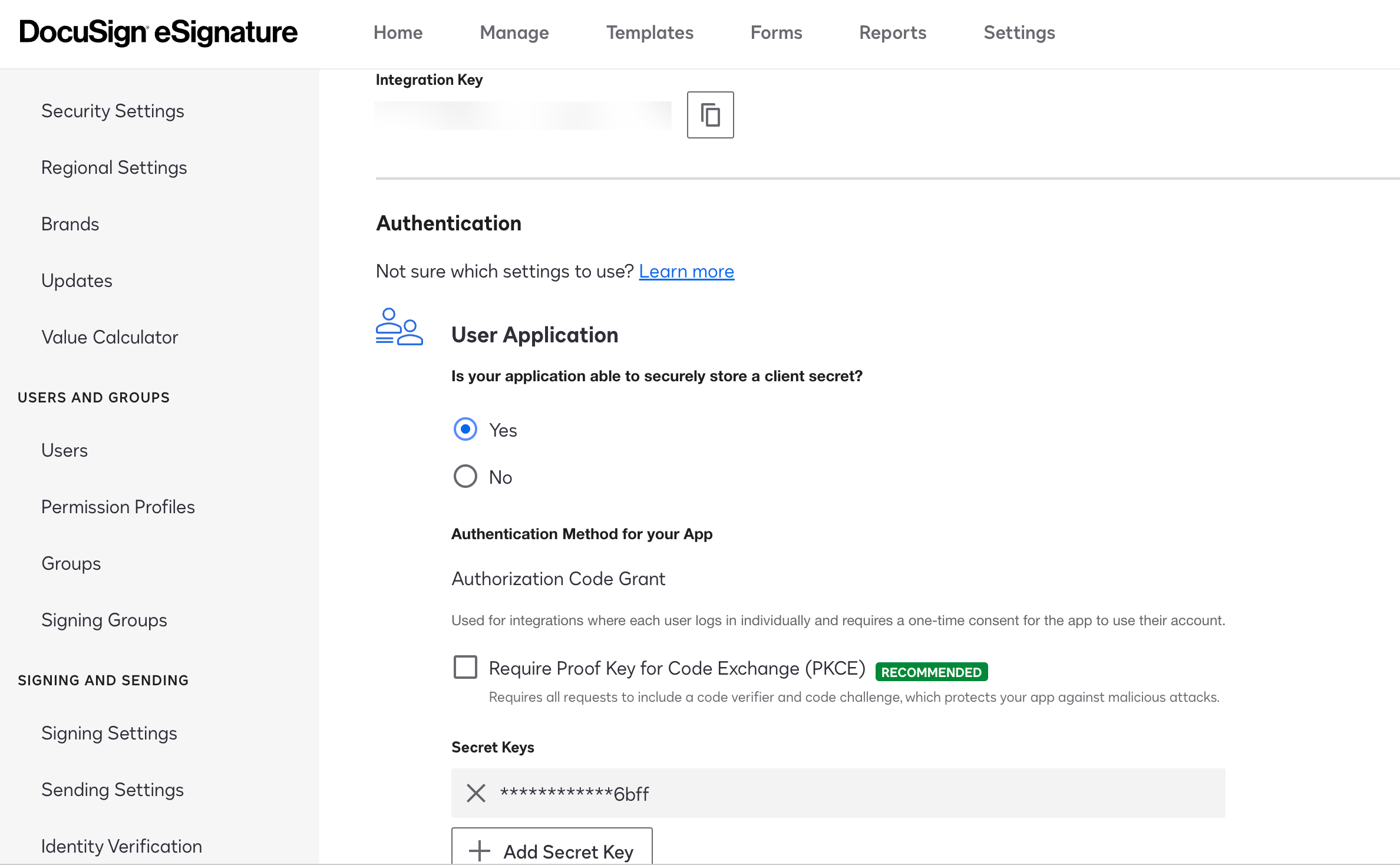The width and height of the screenshot is (1400, 865).
Task: Remove the secret key ending in 6bff
Action: [476, 793]
